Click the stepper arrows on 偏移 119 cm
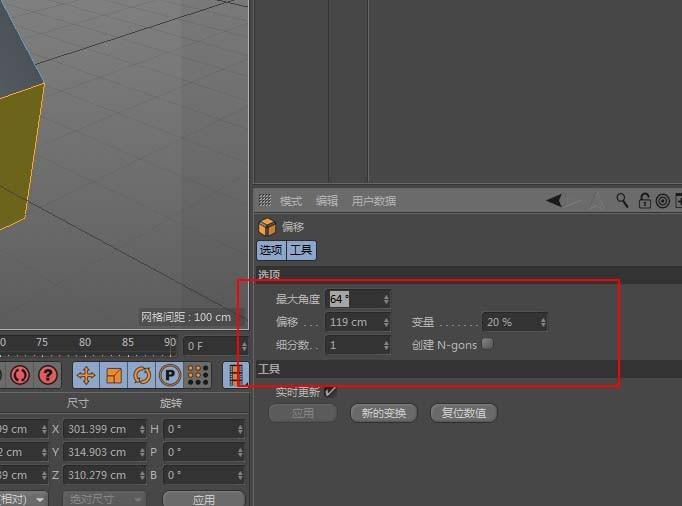682x506 pixels. tap(386, 322)
